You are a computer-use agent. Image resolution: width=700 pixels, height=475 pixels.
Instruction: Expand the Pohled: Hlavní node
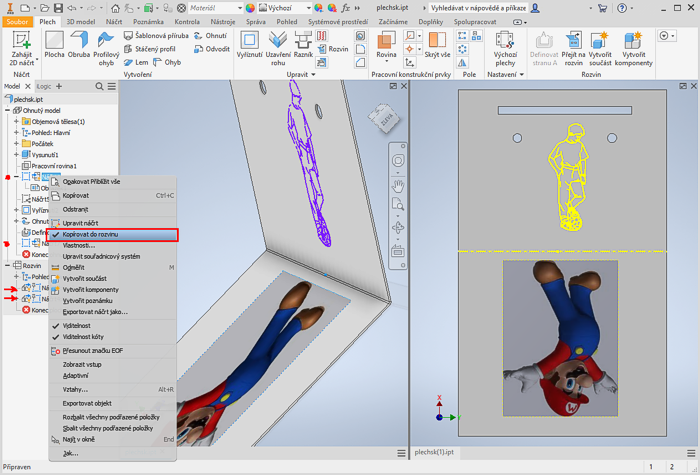tap(17, 133)
